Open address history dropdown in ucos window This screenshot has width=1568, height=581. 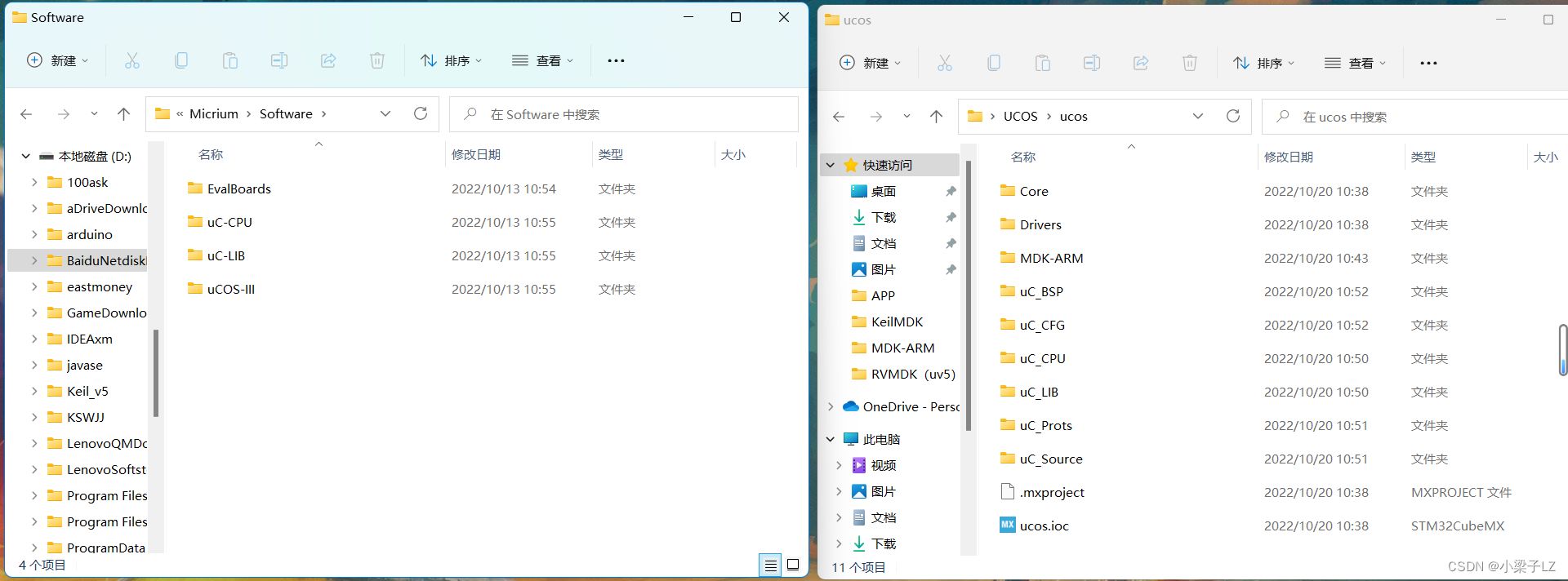(1198, 116)
